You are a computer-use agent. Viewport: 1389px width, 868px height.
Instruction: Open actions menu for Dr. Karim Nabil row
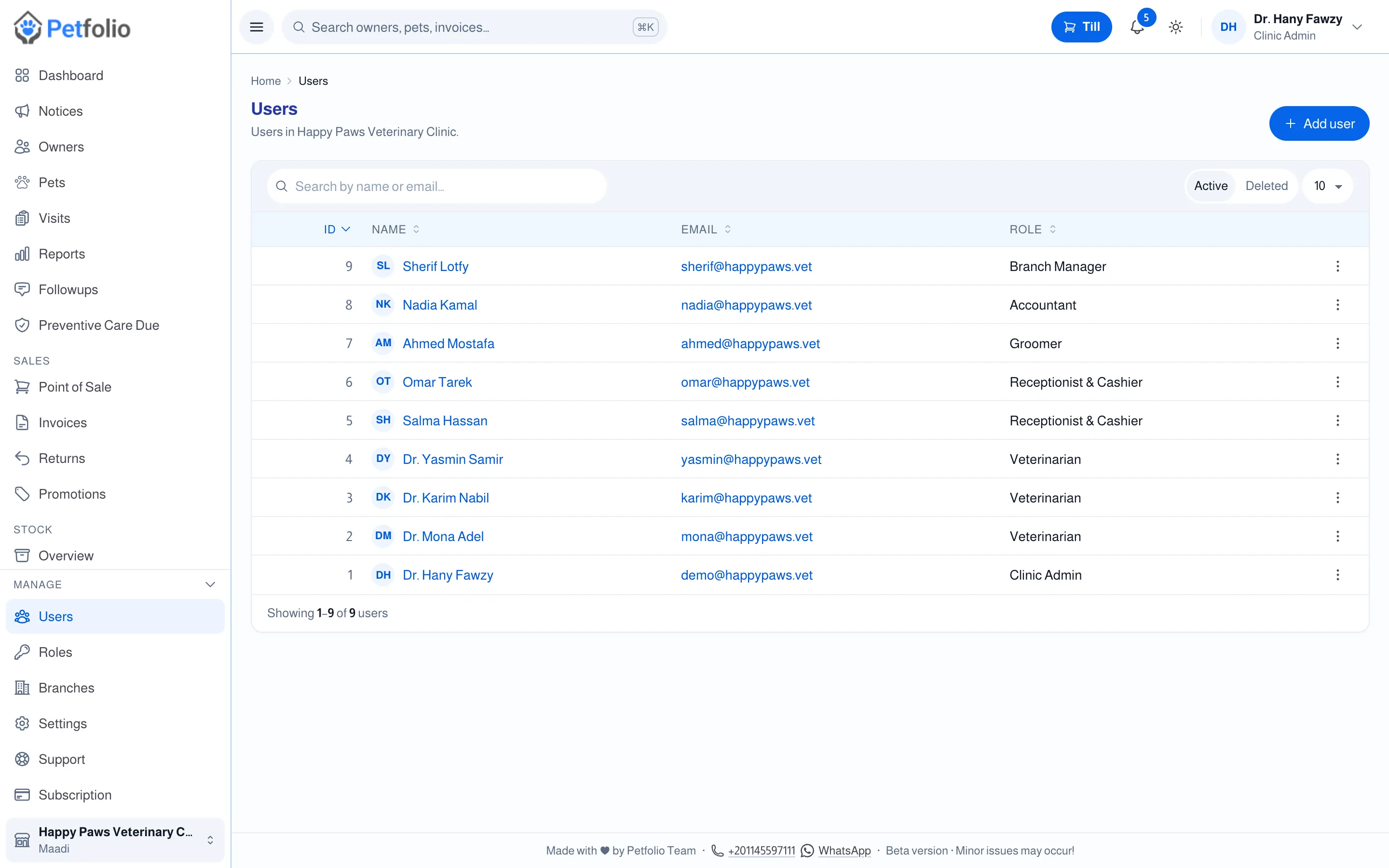coord(1338,498)
